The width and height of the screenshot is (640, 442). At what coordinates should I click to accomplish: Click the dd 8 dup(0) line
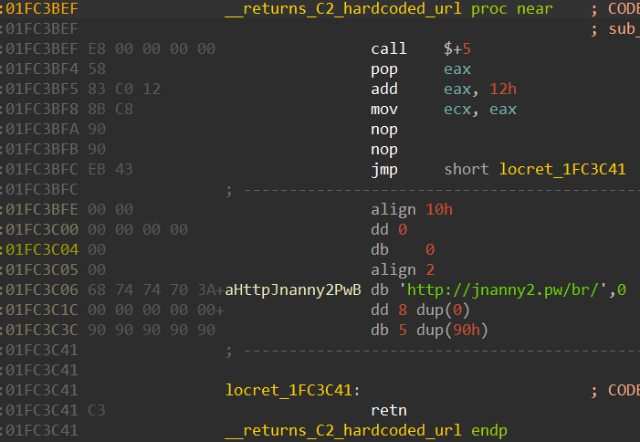[x=420, y=310]
